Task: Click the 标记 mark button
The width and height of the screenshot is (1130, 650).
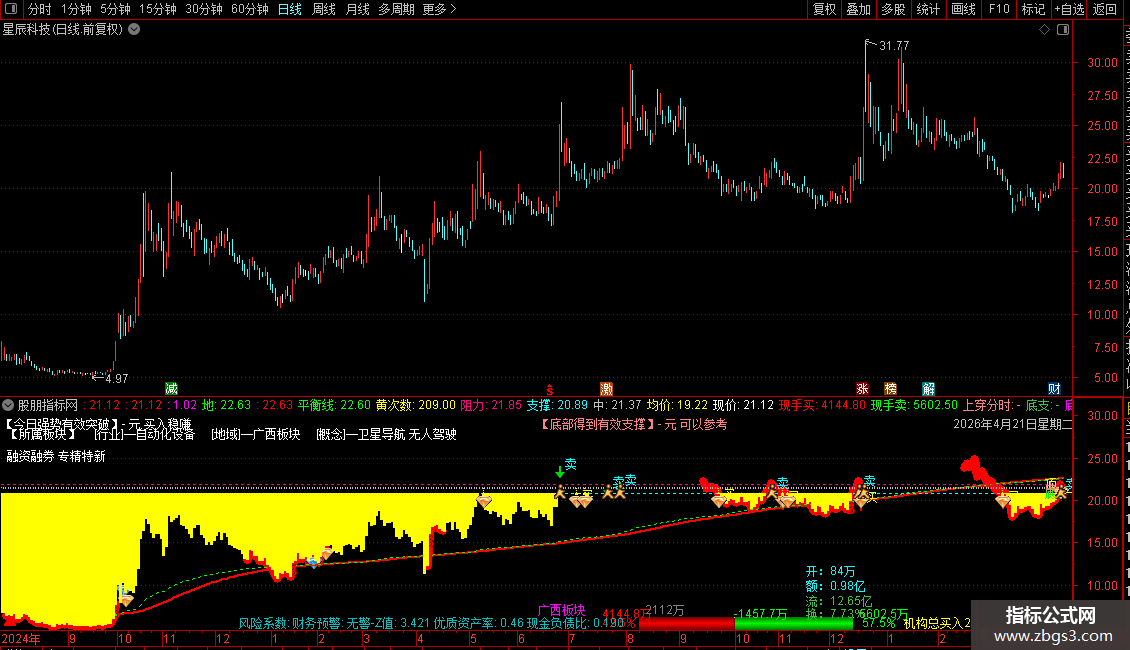Action: point(1033,9)
